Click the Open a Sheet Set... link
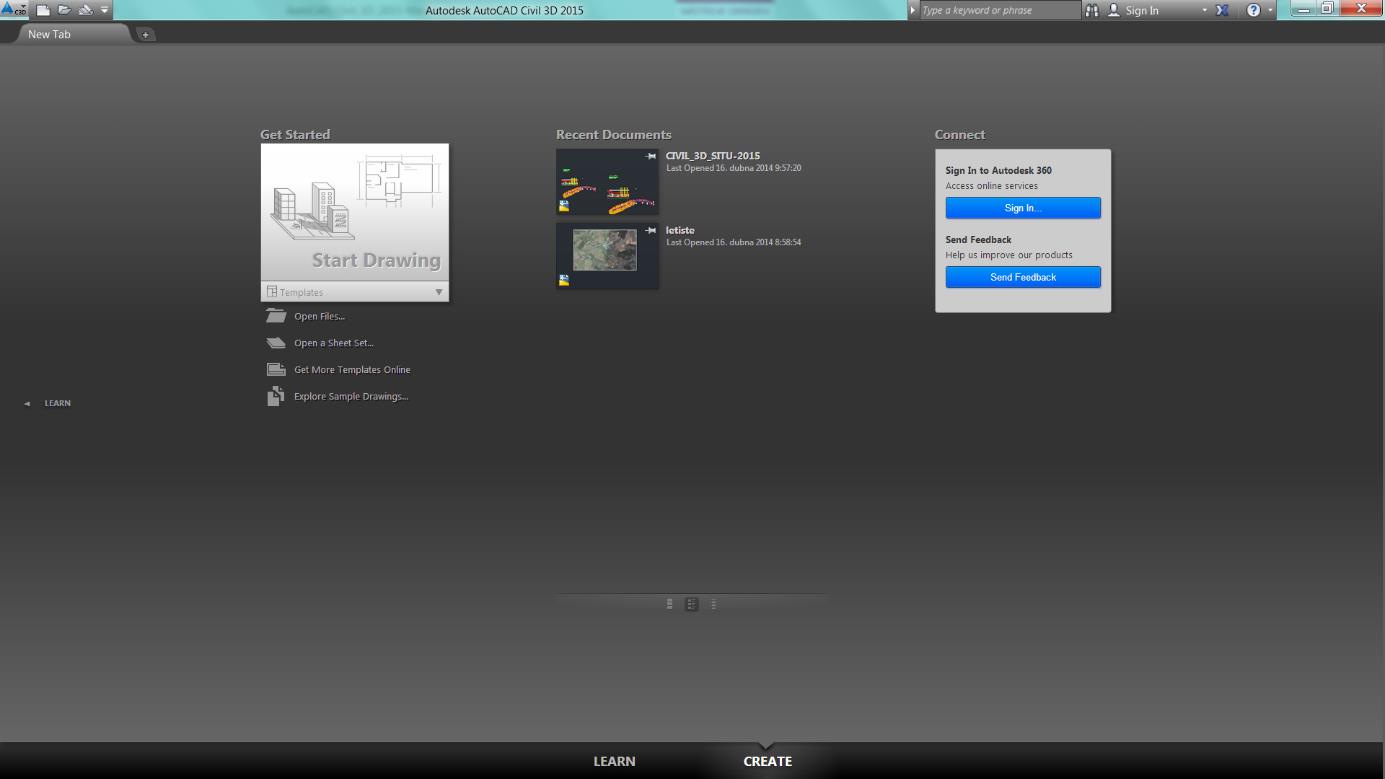The height and width of the screenshot is (779, 1385). point(334,343)
